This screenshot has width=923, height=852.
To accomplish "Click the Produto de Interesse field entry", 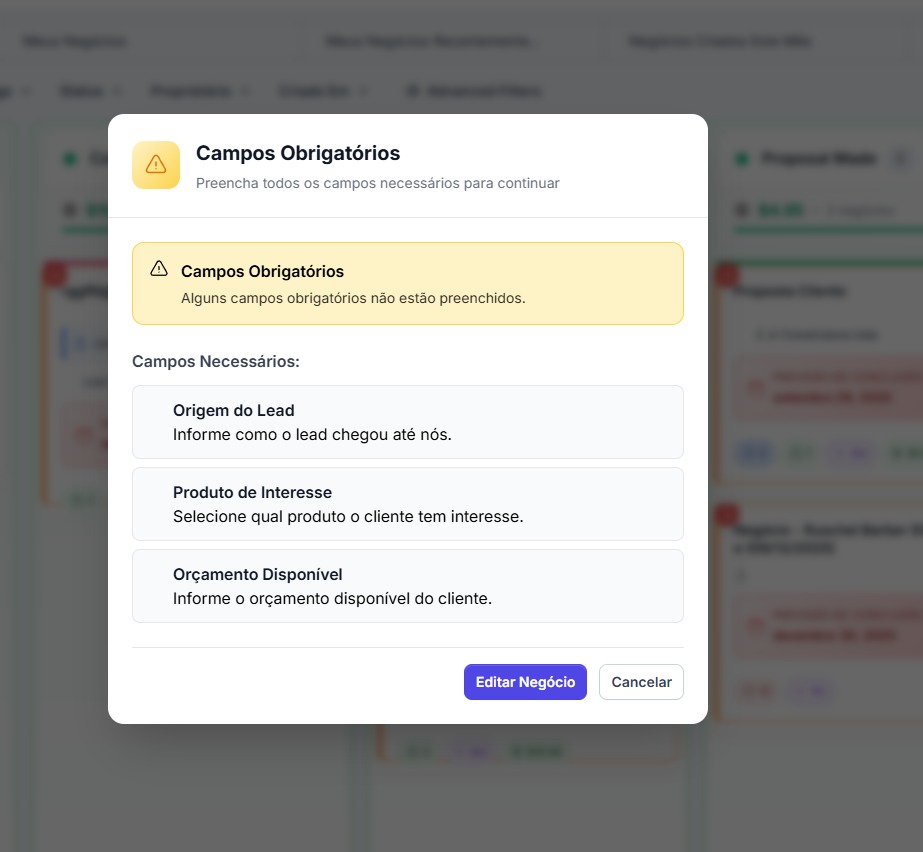I will point(407,504).
